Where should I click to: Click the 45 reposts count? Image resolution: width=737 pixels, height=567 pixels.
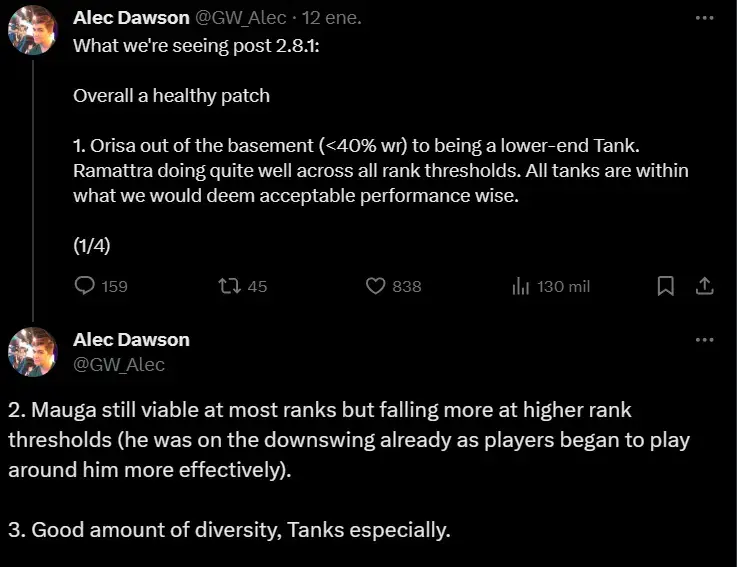coord(257,286)
